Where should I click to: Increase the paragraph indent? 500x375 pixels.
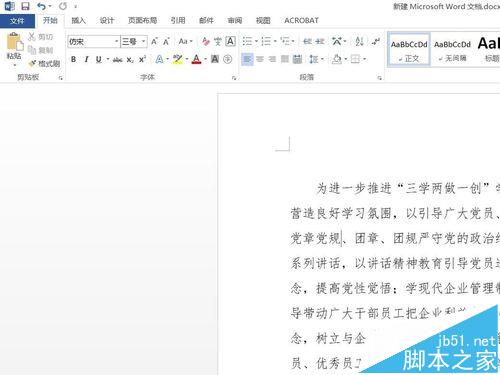320,41
